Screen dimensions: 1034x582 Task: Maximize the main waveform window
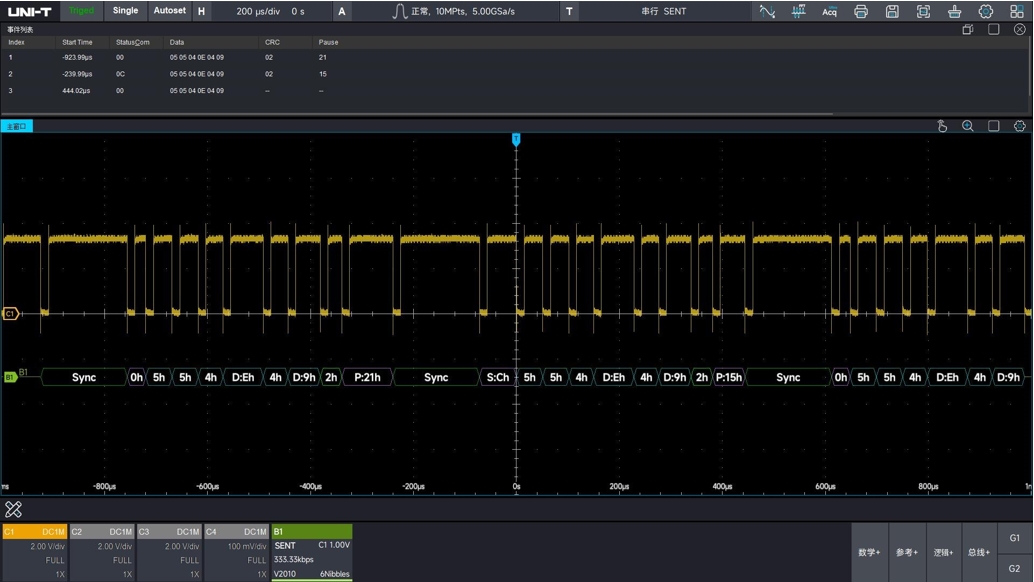994,126
